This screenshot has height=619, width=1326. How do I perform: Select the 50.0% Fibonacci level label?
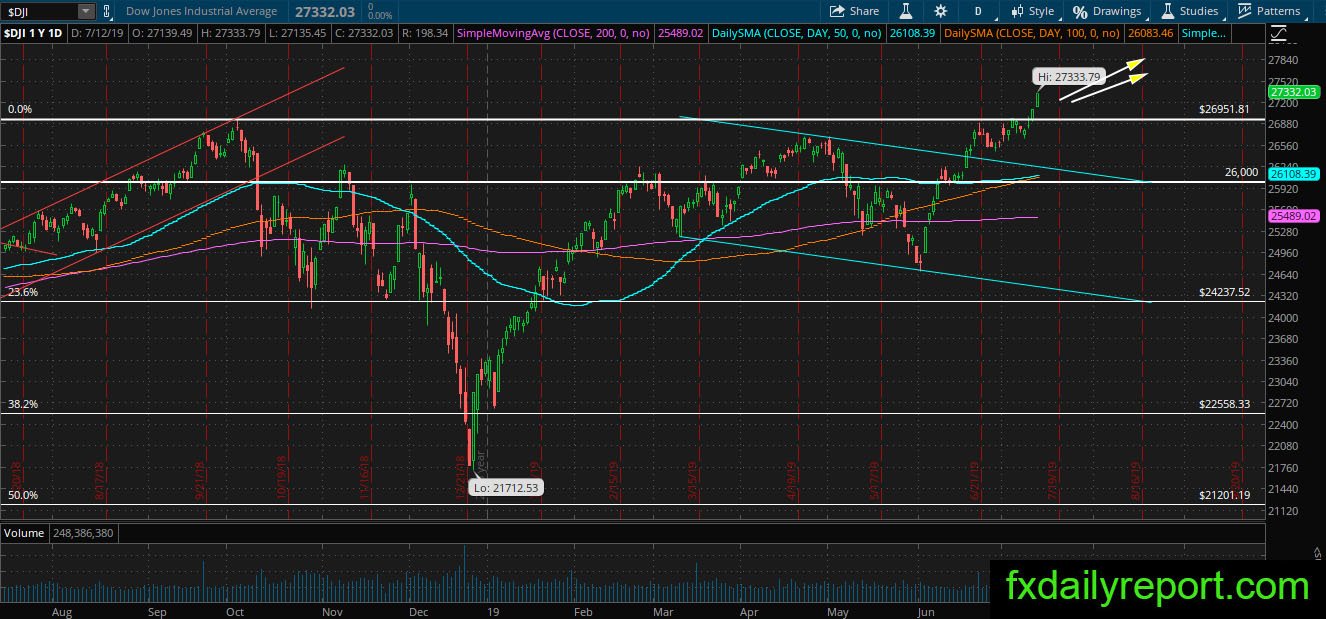tap(23, 495)
